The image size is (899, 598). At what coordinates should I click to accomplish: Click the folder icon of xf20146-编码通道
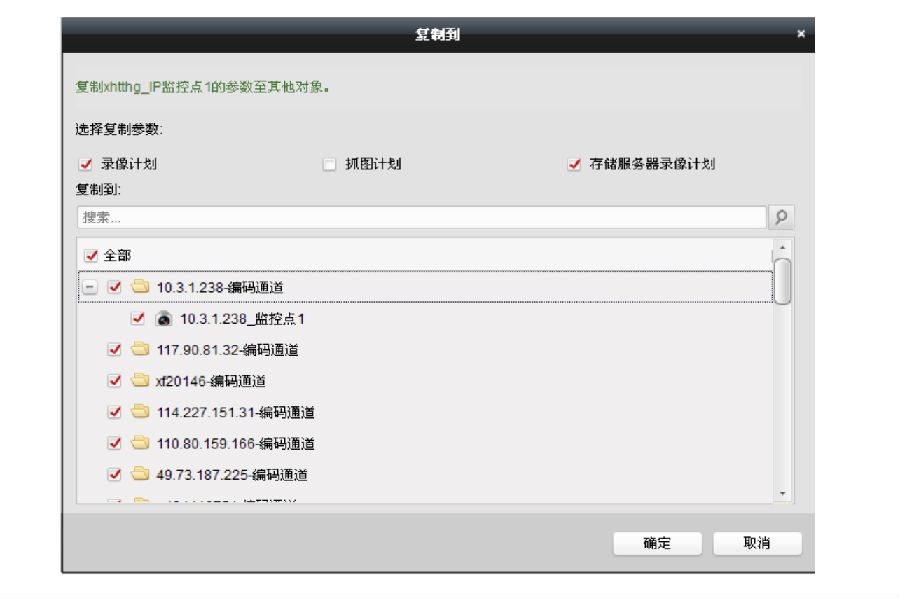[x=138, y=381]
